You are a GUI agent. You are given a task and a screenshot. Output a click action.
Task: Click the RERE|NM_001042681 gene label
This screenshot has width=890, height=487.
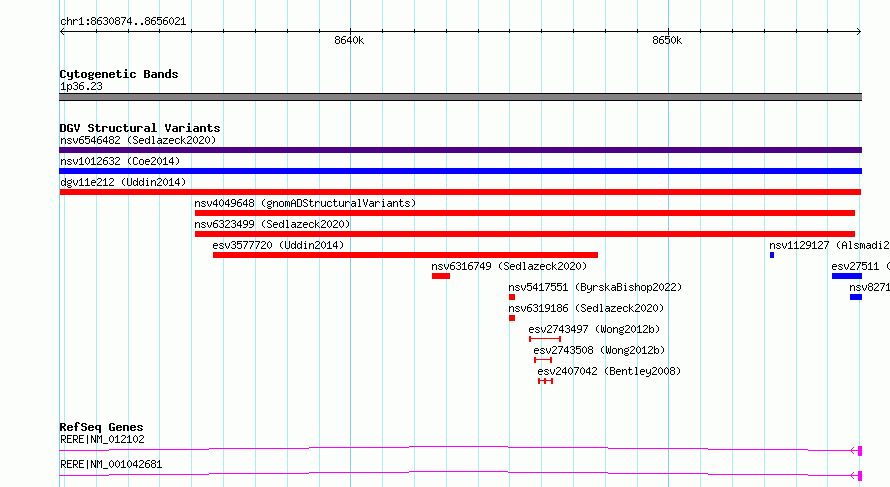[x=111, y=464]
